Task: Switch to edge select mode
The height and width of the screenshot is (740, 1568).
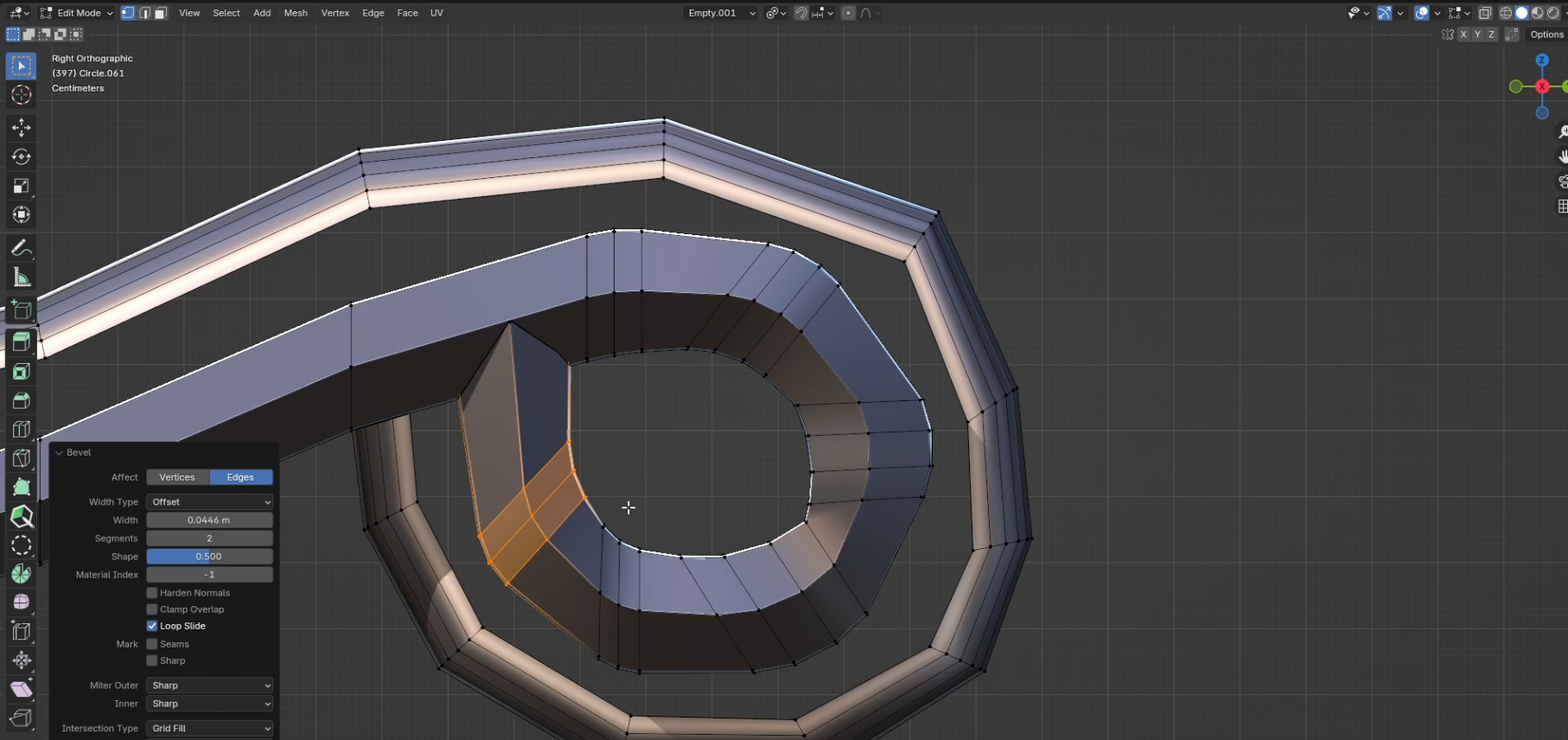Action: point(144,13)
